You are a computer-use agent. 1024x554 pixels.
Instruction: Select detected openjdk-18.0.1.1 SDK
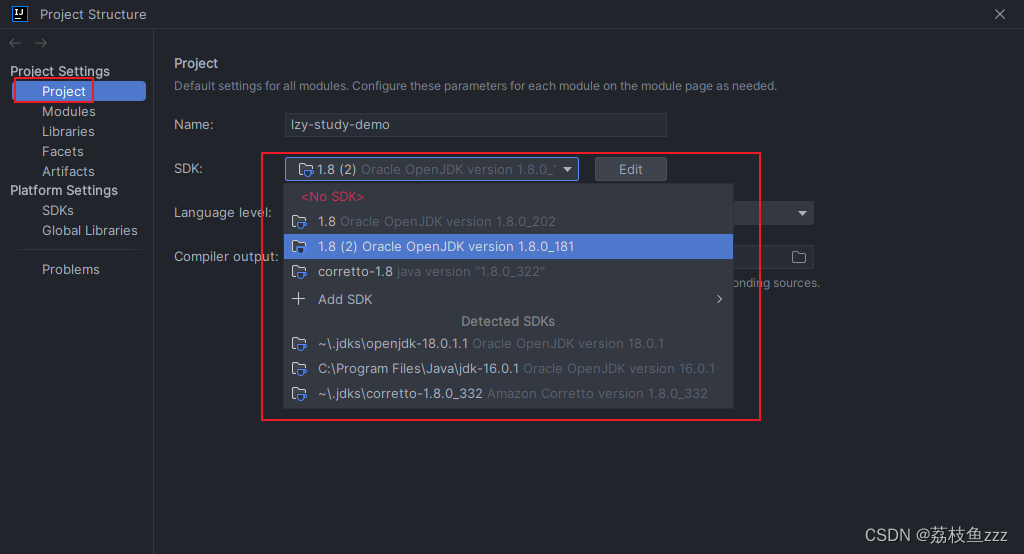point(509,344)
